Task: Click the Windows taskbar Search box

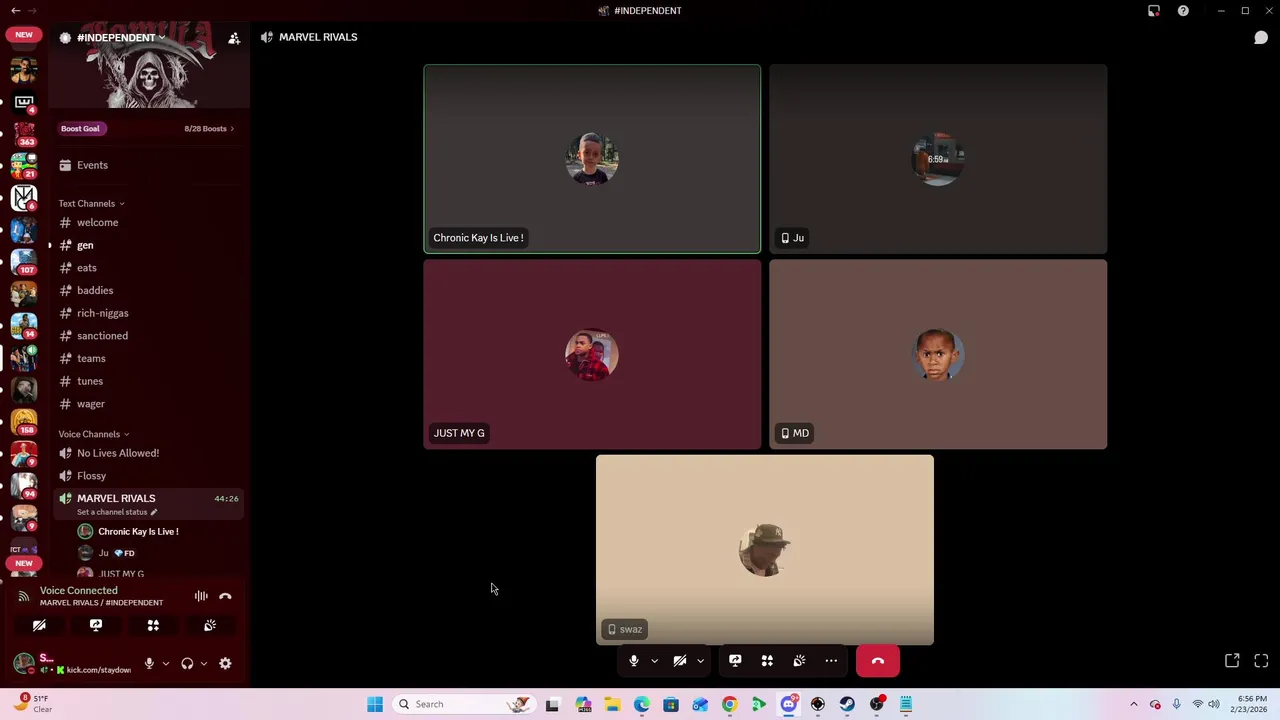Action: point(463,704)
